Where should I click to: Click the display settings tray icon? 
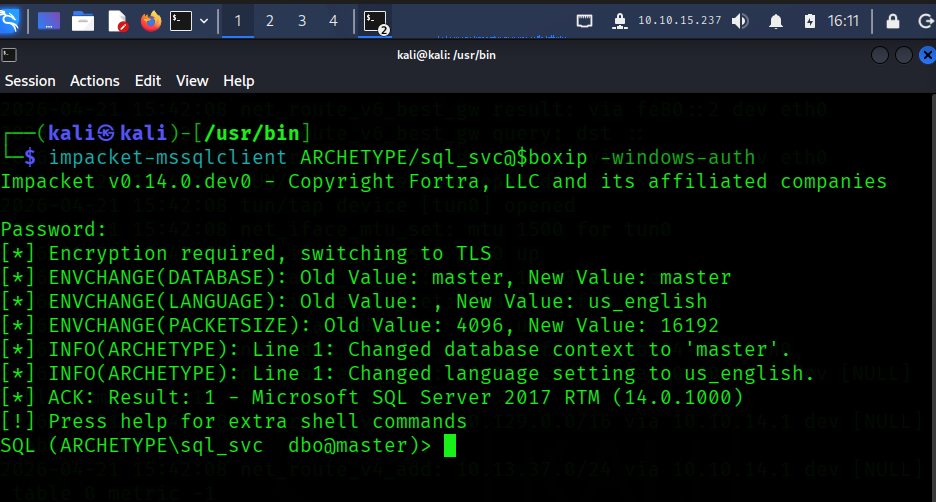pyautogui.click(x=584, y=21)
